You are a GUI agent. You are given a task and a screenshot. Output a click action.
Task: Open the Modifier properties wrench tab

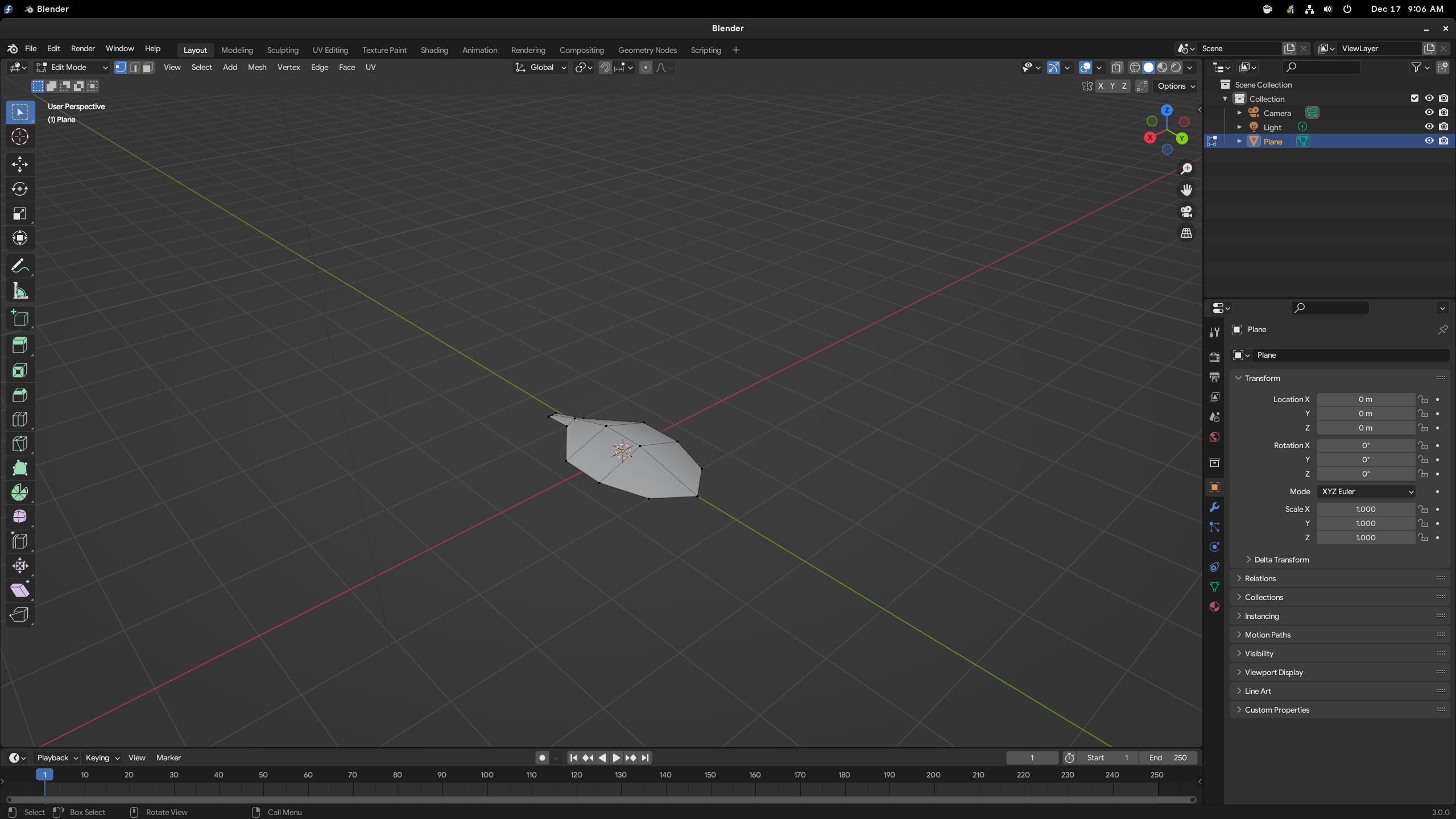click(1214, 507)
